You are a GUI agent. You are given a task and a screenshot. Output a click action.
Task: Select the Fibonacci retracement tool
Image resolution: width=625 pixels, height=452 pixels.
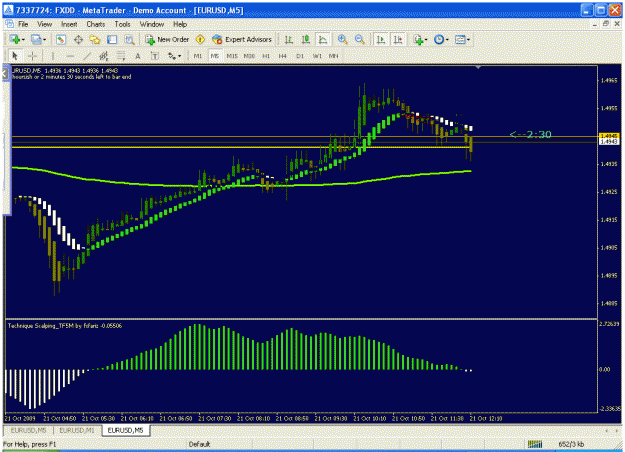click(x=121, y=56)
